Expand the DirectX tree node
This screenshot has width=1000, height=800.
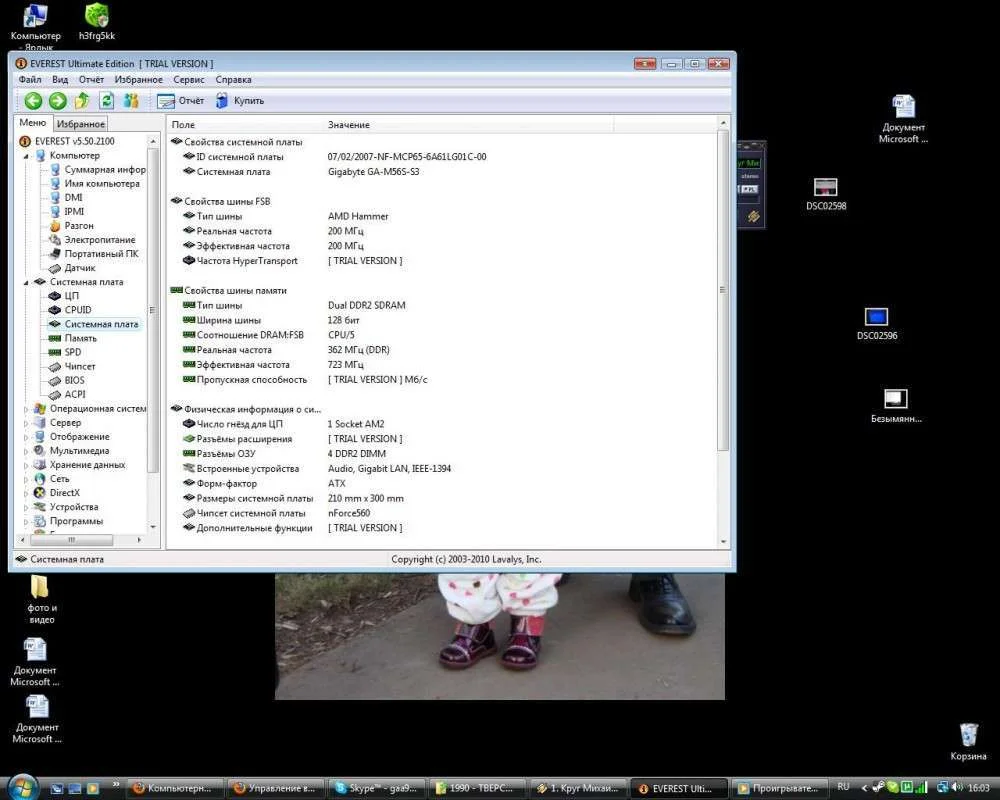point(26,493)
